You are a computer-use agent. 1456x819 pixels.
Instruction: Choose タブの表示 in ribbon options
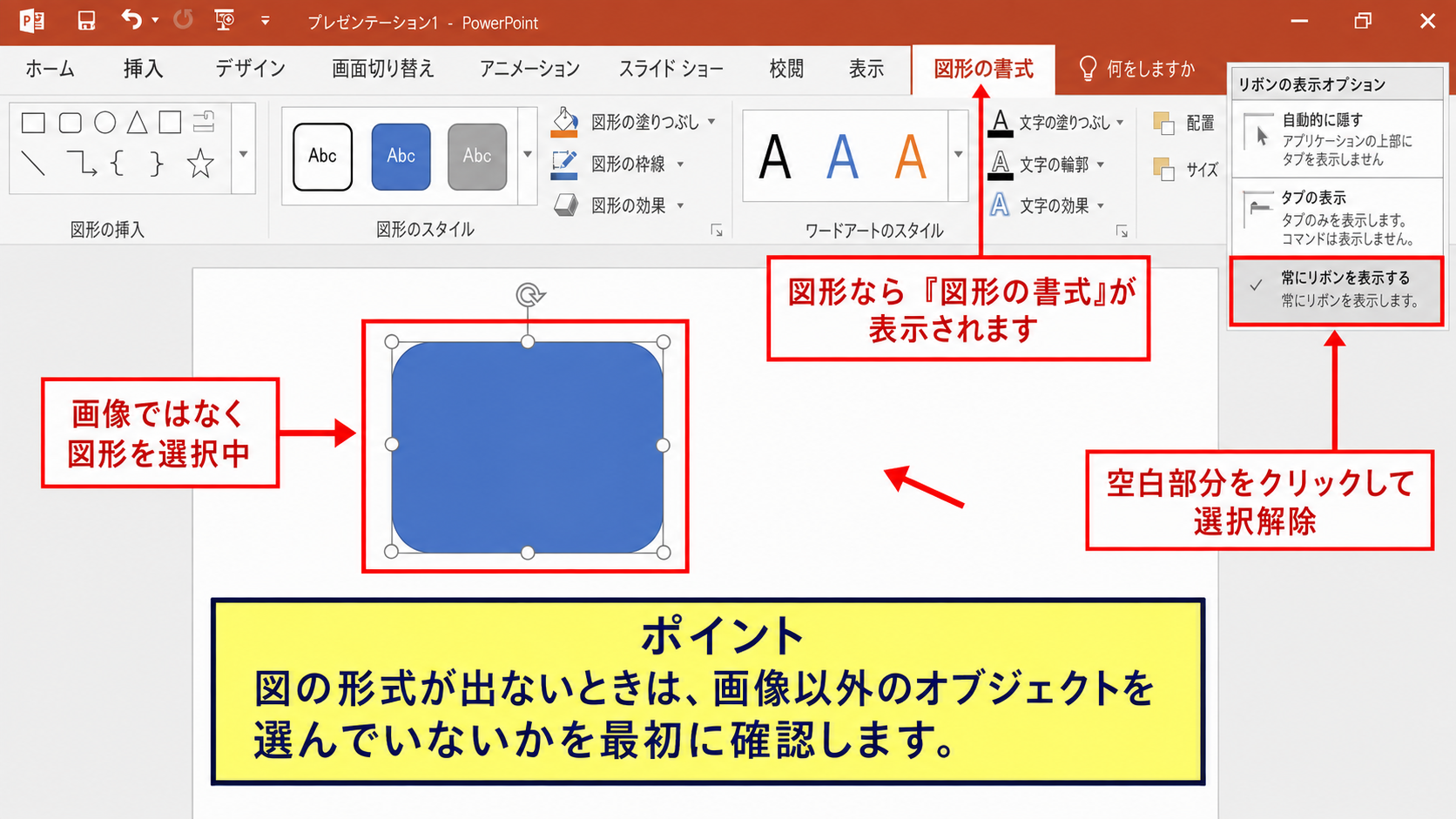click(1337, 218)
